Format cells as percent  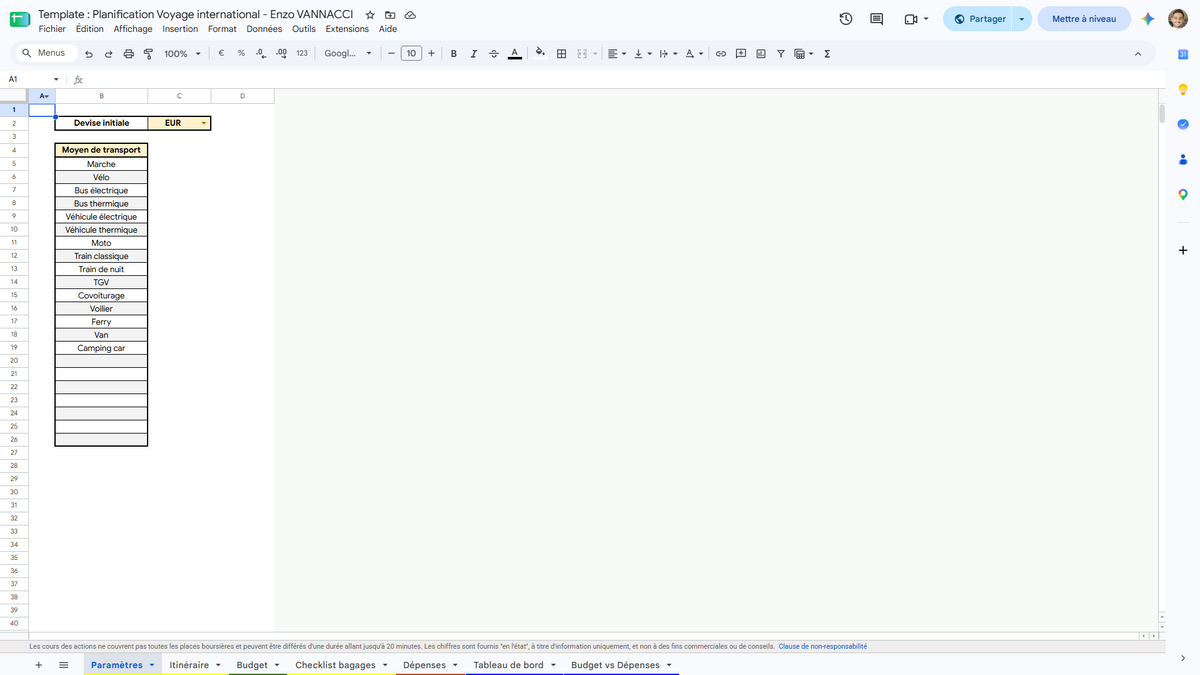[x=241, y=54]
